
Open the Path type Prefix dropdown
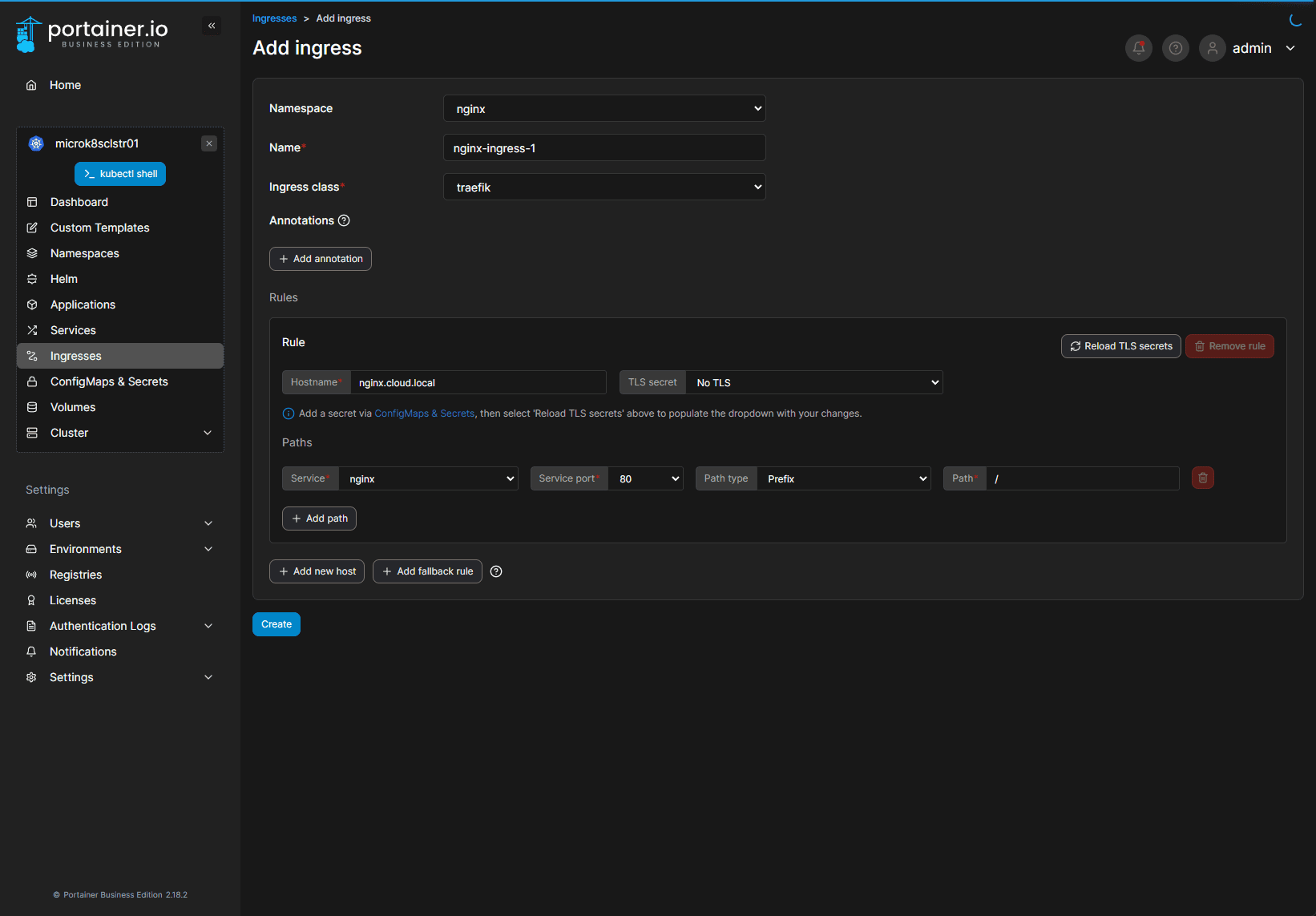pos(844,479)
